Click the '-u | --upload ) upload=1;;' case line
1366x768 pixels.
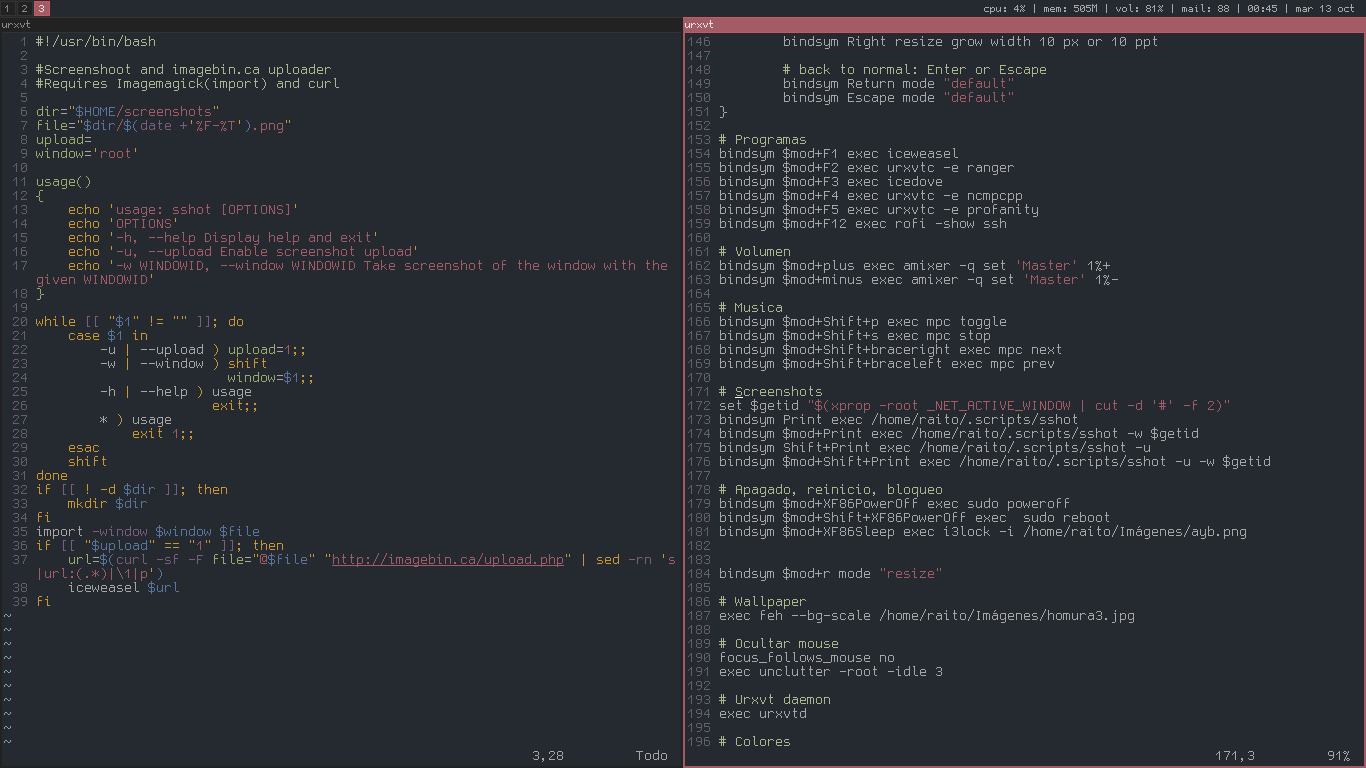[x=203, y=350]
